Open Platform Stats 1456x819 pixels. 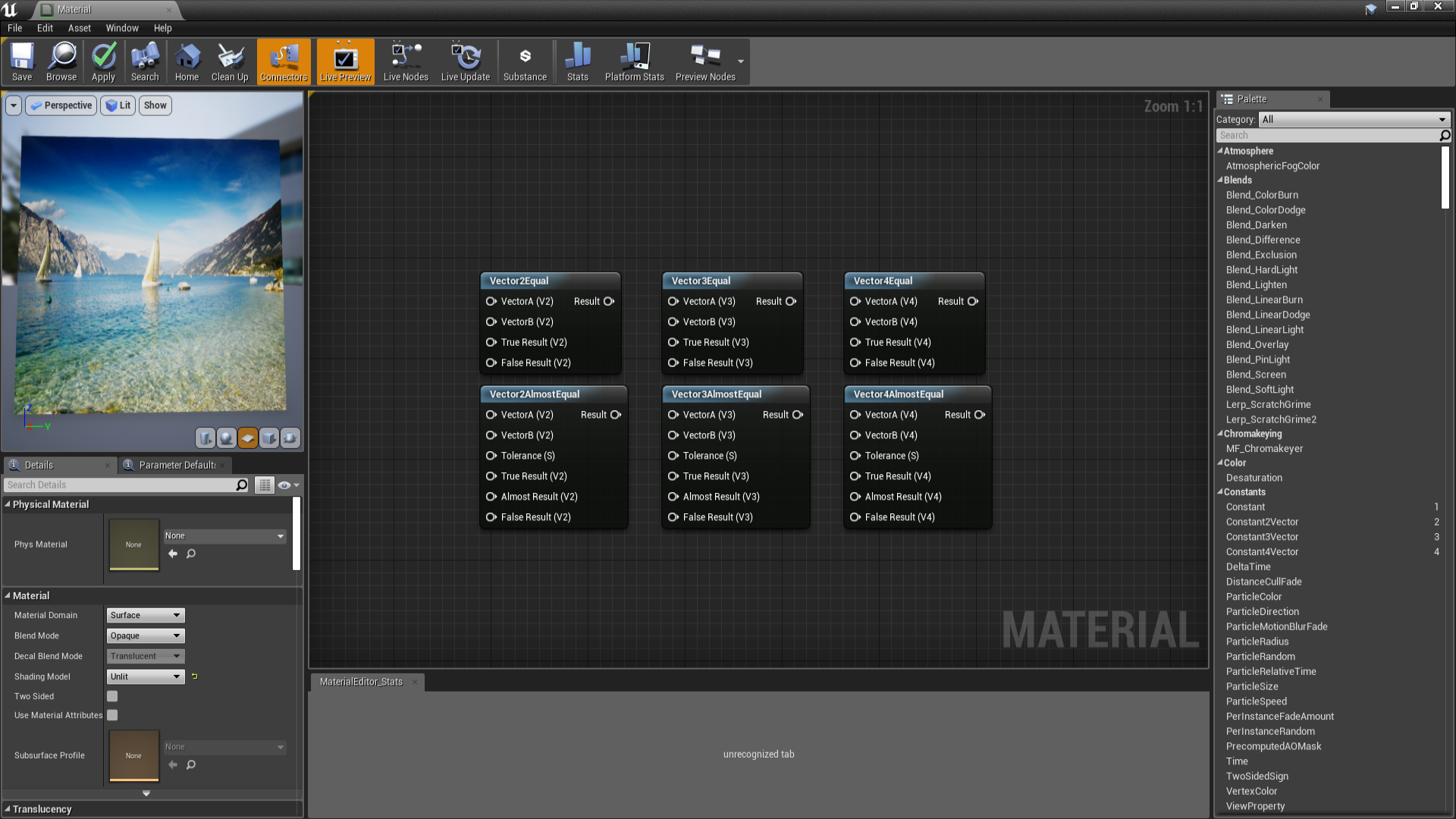click(x=634, y=61)
